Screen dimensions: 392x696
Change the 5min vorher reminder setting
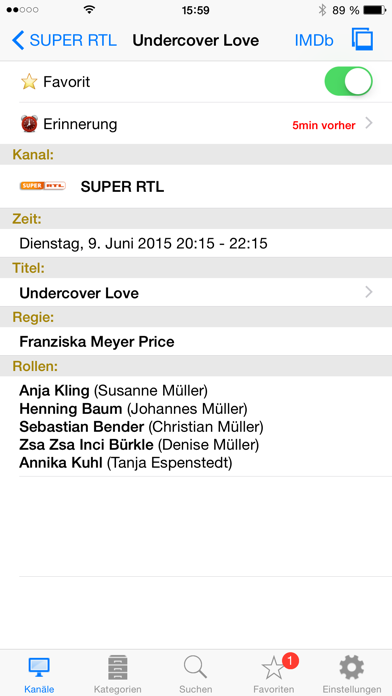(324, 126)
